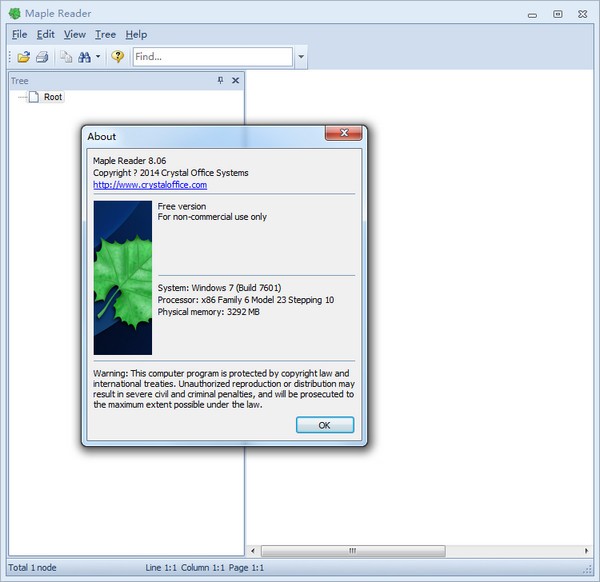Click 'Line 1:1' in status bar
Screen dimensions: 600x582
pyautogui.click(x=161, y=568)
